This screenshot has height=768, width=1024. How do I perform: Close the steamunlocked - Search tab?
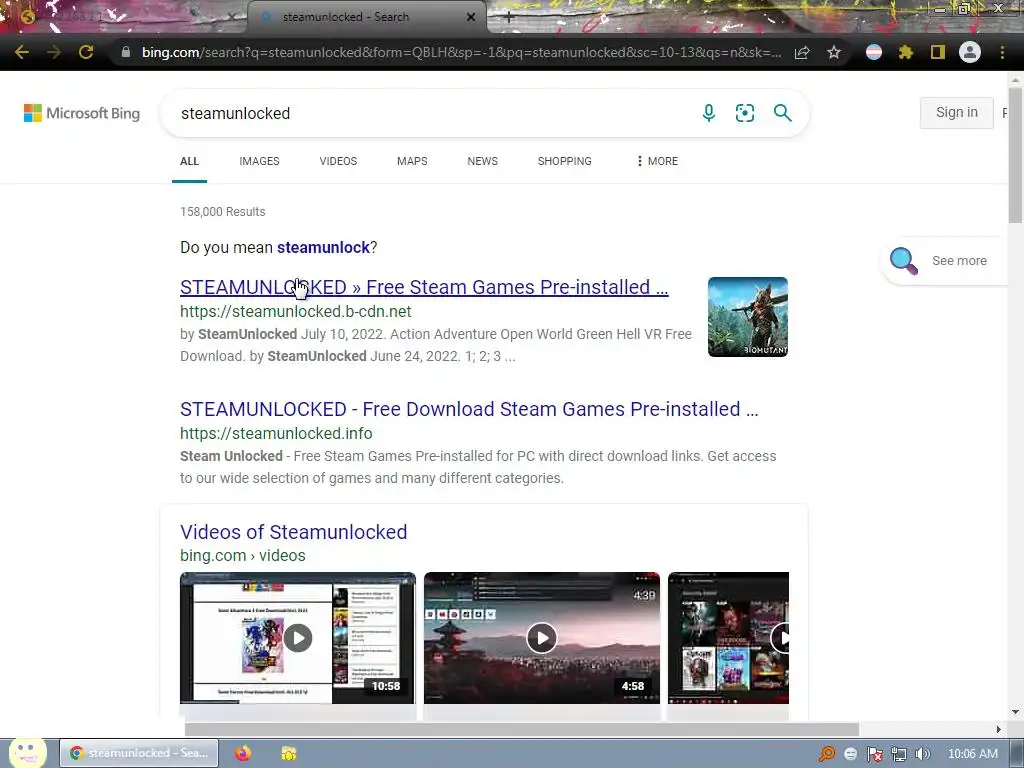tap(471, 17)
